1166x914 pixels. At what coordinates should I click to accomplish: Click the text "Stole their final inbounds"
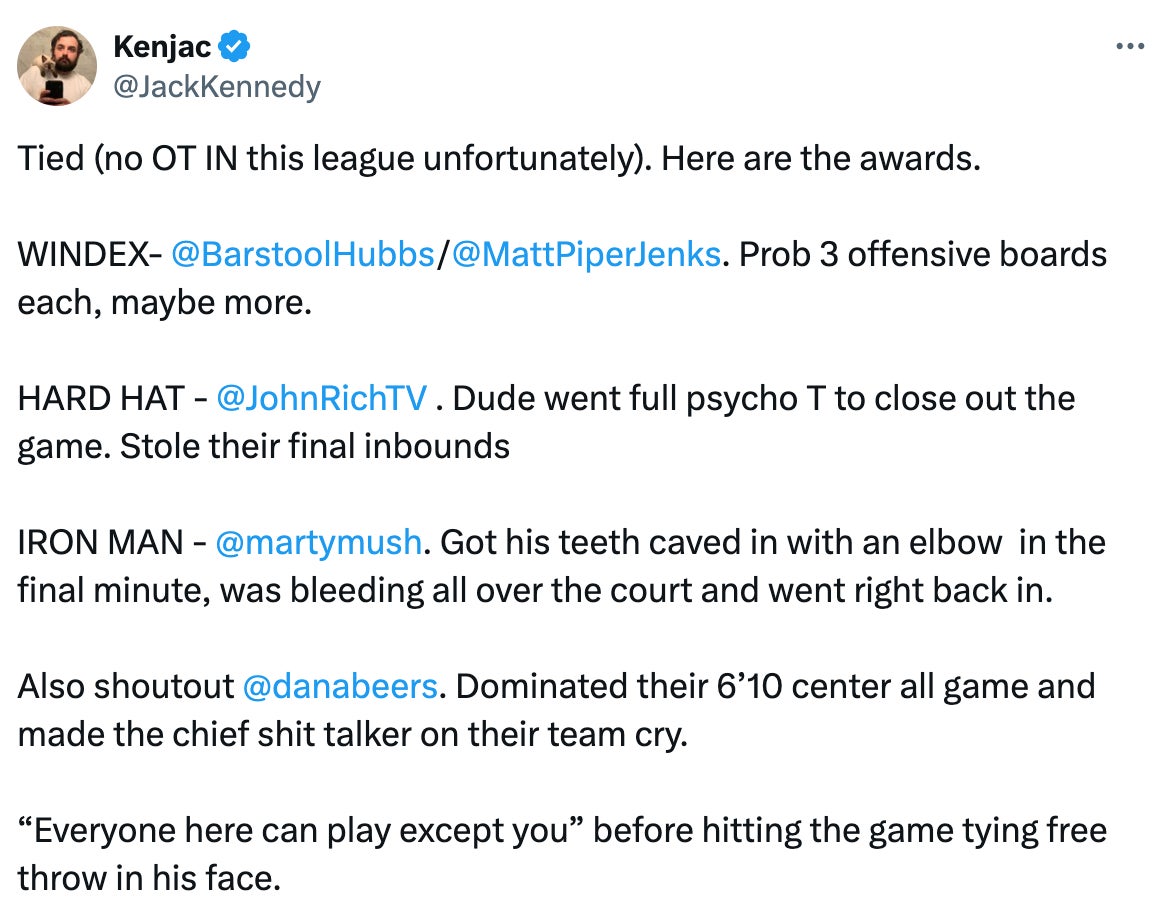(314, 446)
